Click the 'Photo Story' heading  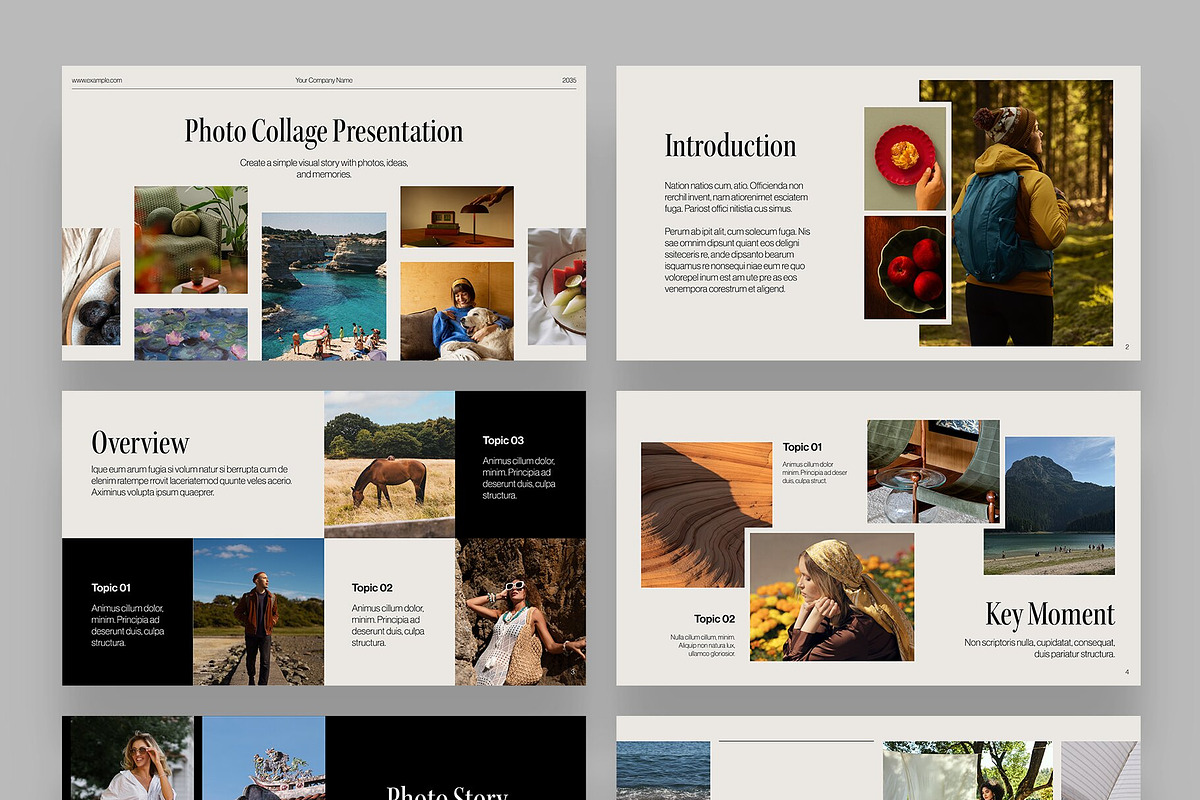(447, 792)
